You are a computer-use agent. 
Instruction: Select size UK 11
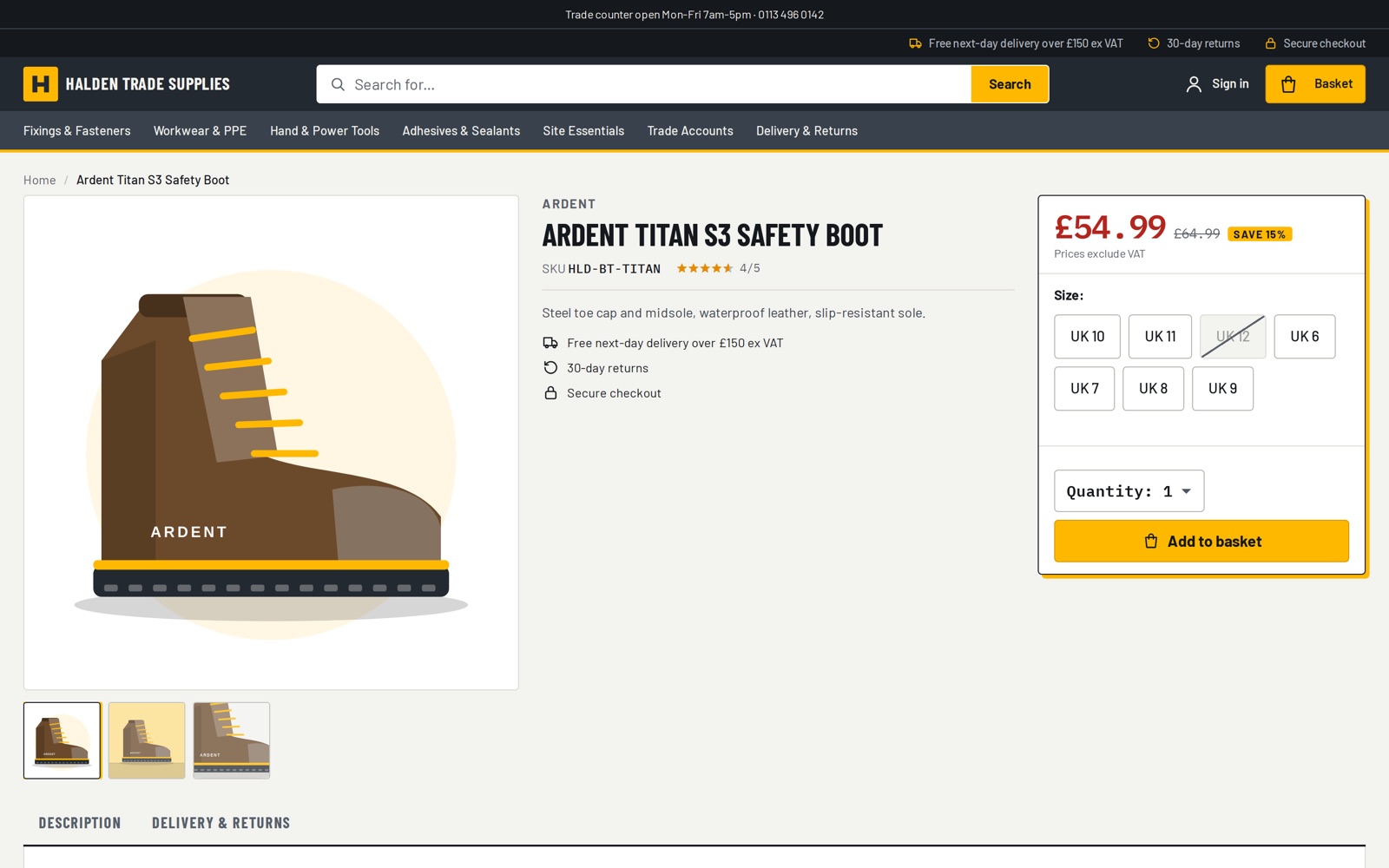click(1160, 337)
